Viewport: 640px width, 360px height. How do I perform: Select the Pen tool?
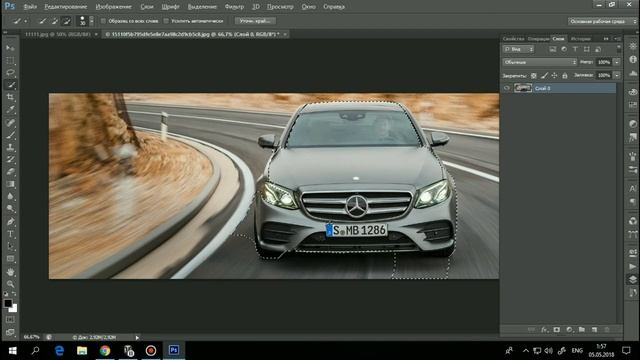10,222
